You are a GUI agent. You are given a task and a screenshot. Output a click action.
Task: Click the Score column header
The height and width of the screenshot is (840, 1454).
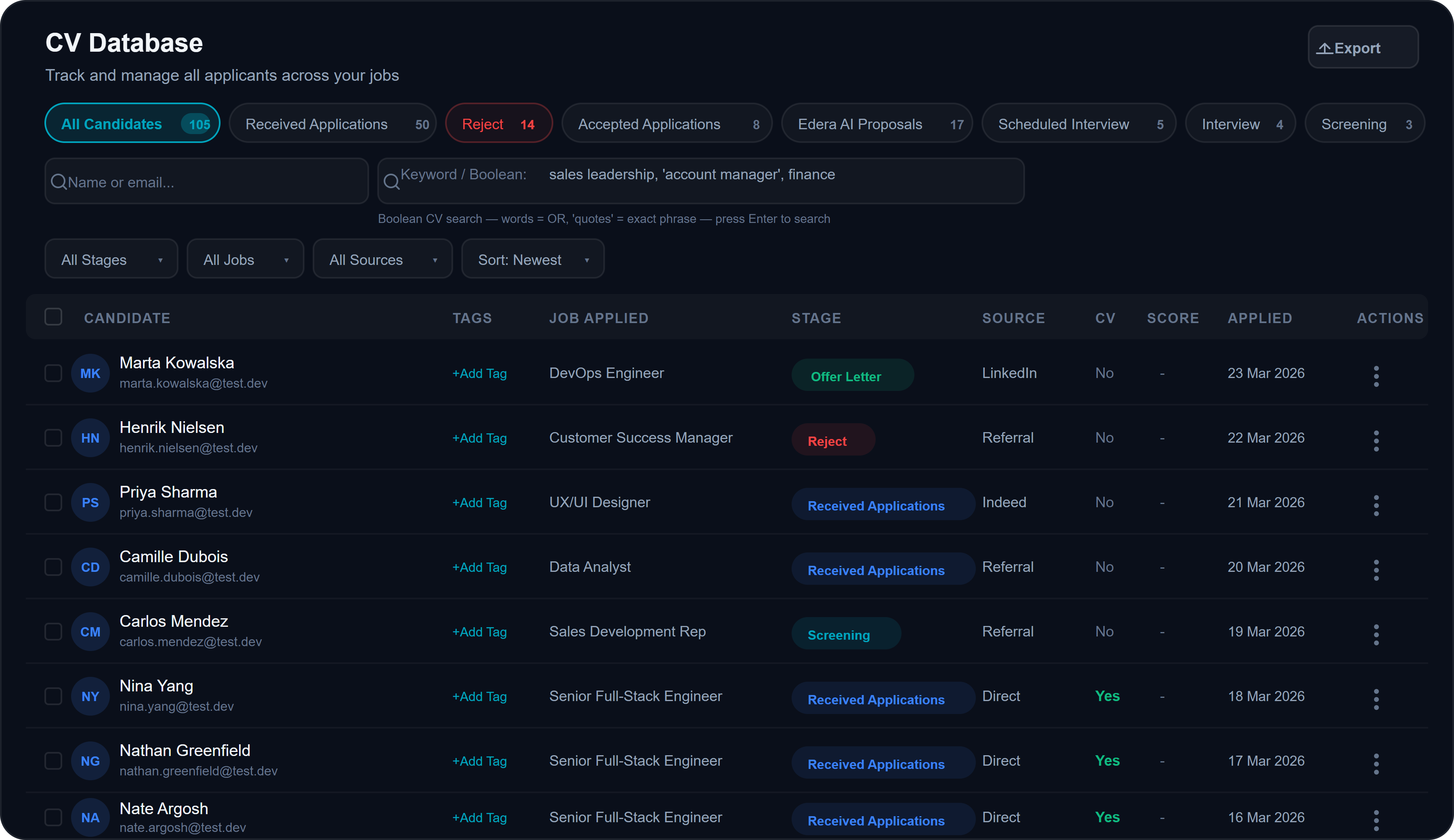tap(1172, 318)
